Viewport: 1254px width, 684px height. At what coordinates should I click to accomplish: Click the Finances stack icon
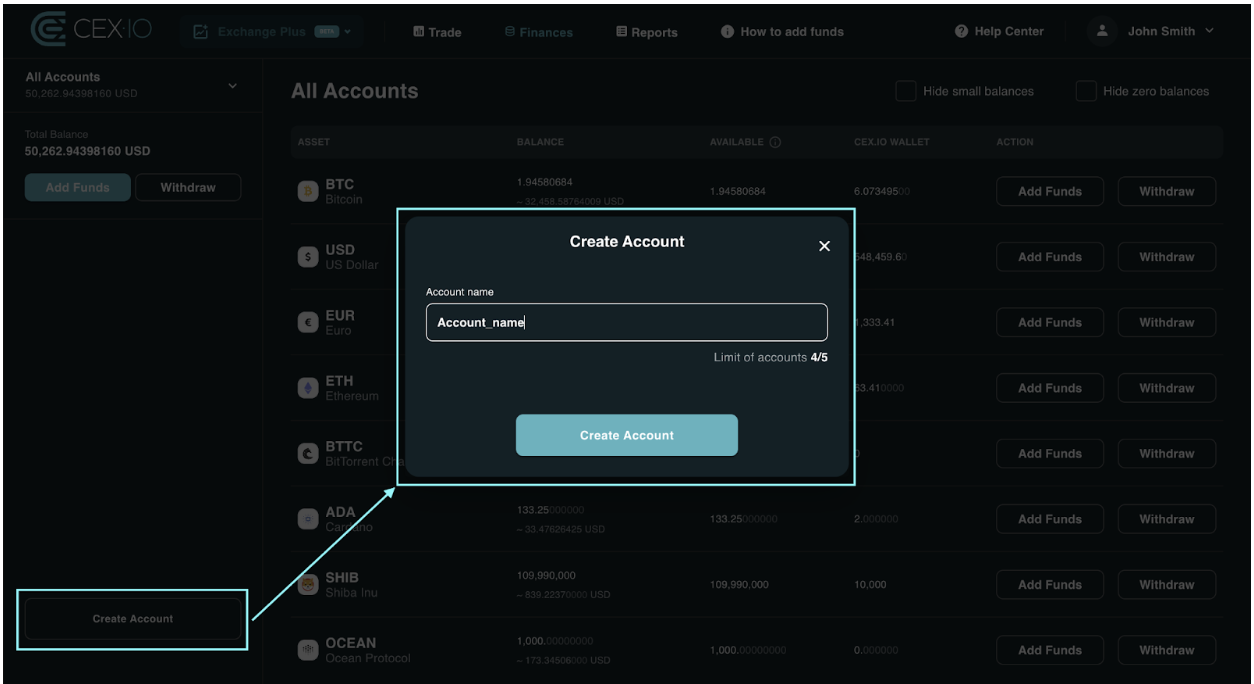click(510, 32)
